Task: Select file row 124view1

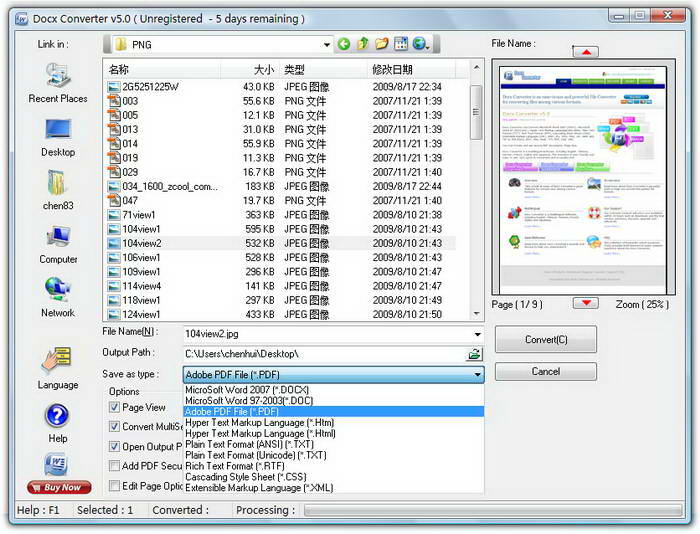Action: (281, 314)
